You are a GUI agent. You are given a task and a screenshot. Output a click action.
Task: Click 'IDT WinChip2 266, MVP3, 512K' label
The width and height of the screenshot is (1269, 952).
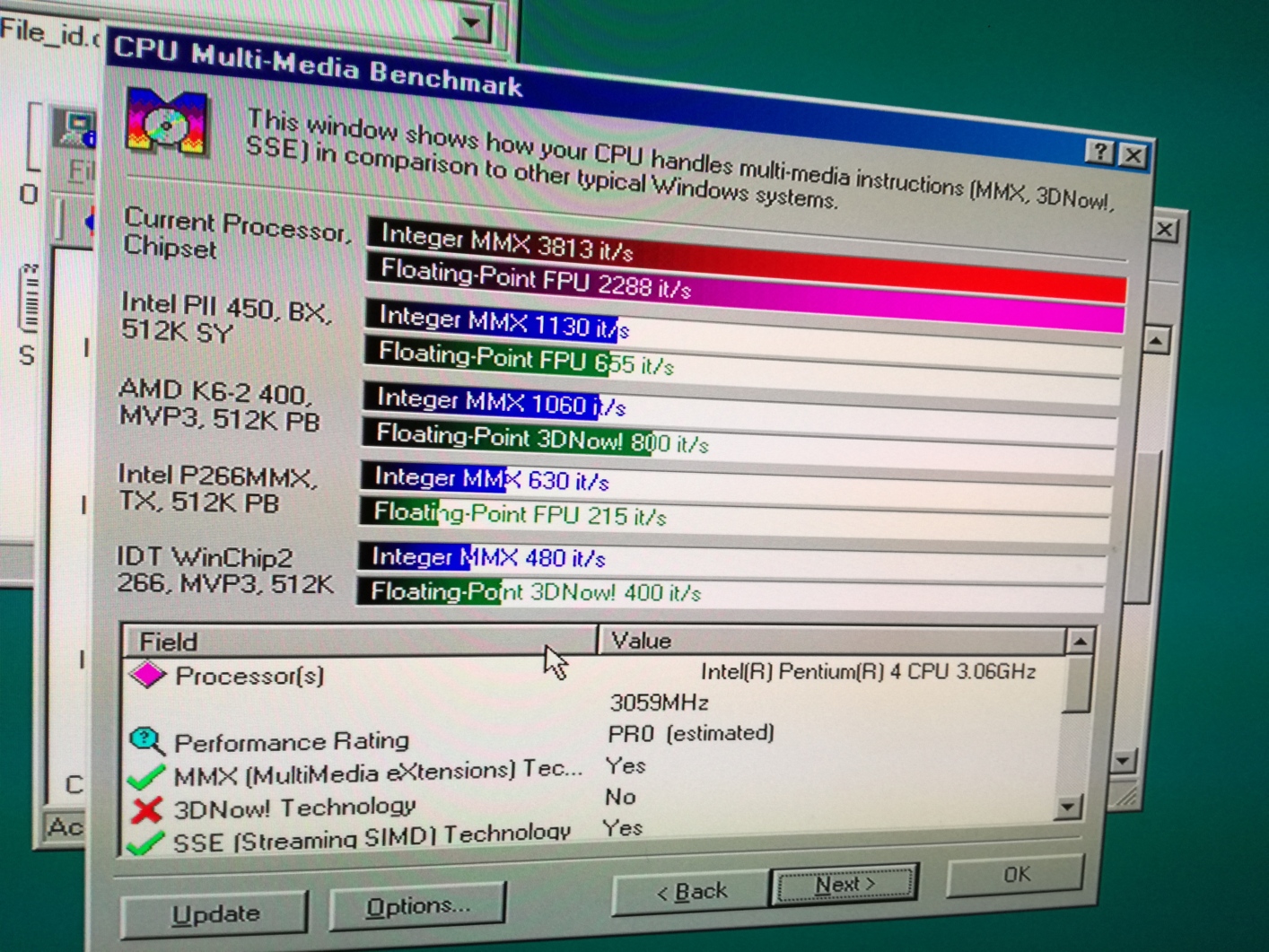tap(225, 570)
